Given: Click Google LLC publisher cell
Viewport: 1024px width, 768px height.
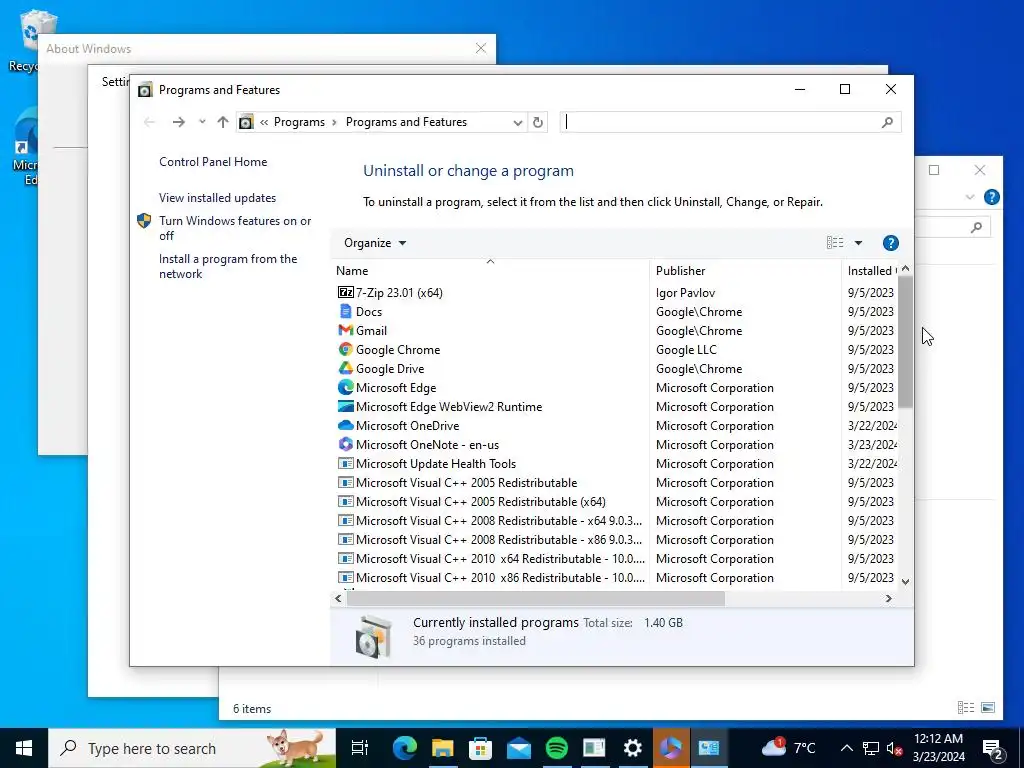Looking at the screenshot, I should point(686,349).
